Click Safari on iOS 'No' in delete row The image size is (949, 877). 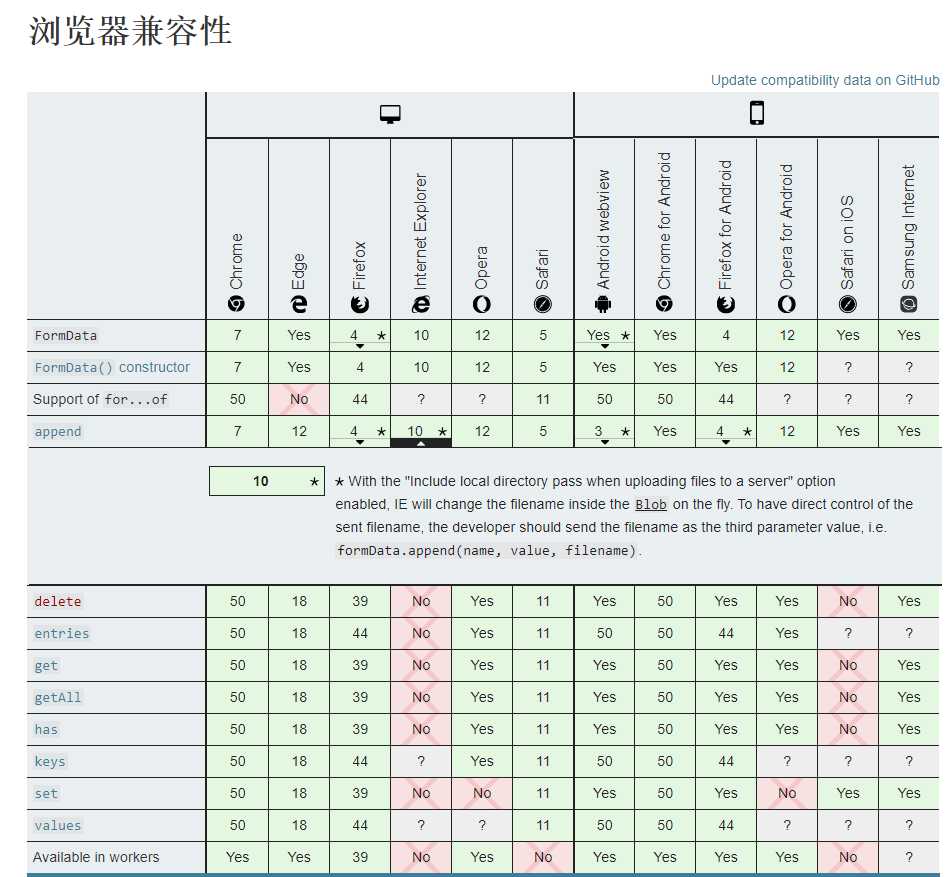tap(847, 602)
